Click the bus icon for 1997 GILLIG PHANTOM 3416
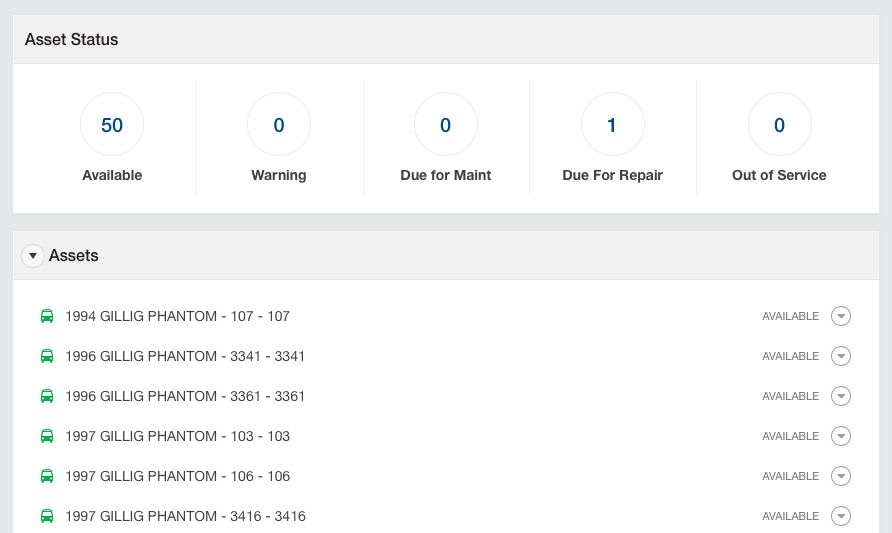Viewport: 892px width, 533px height. (x=47, y=516)
